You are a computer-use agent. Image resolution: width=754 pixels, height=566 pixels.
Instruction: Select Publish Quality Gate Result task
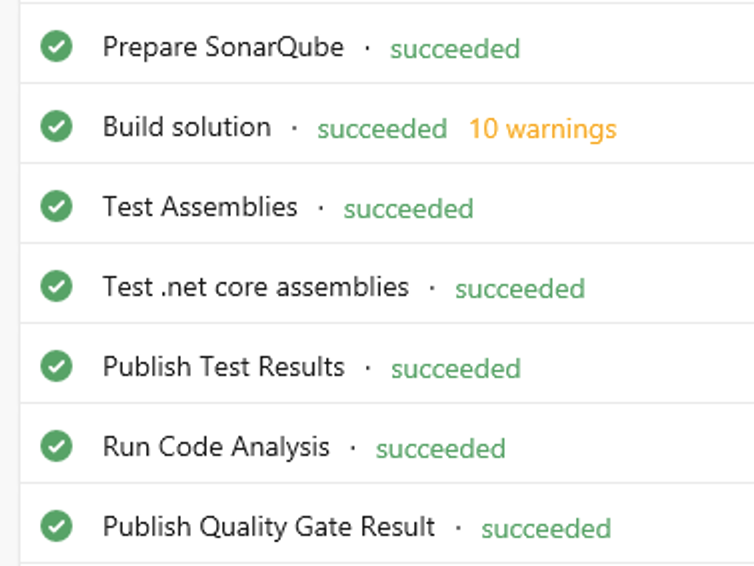tap(269, 526)
